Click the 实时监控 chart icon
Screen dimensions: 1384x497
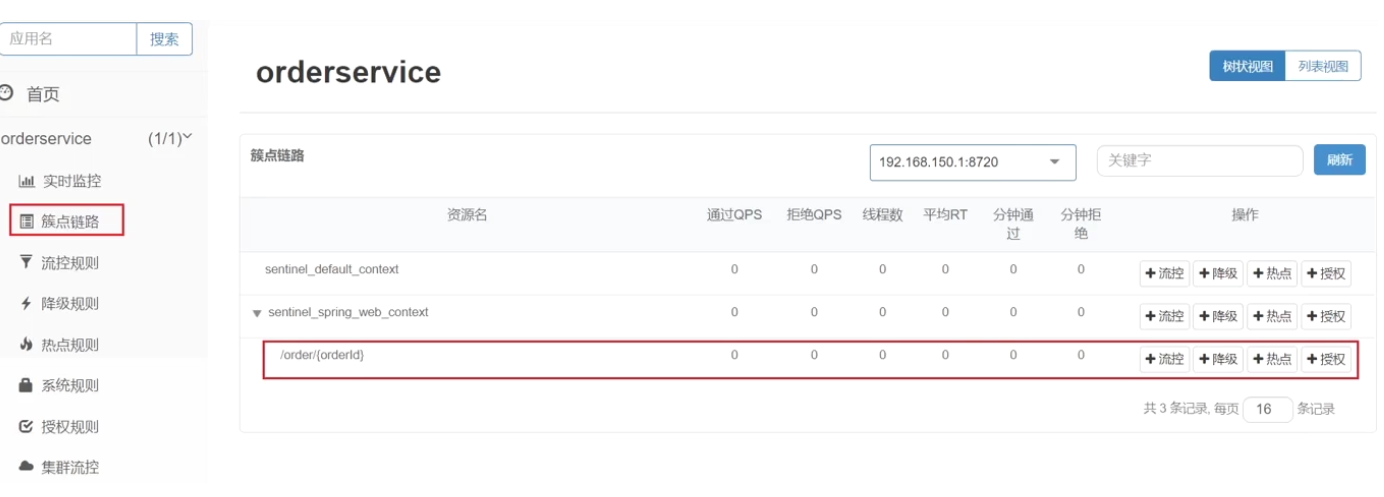pos(27,181)
